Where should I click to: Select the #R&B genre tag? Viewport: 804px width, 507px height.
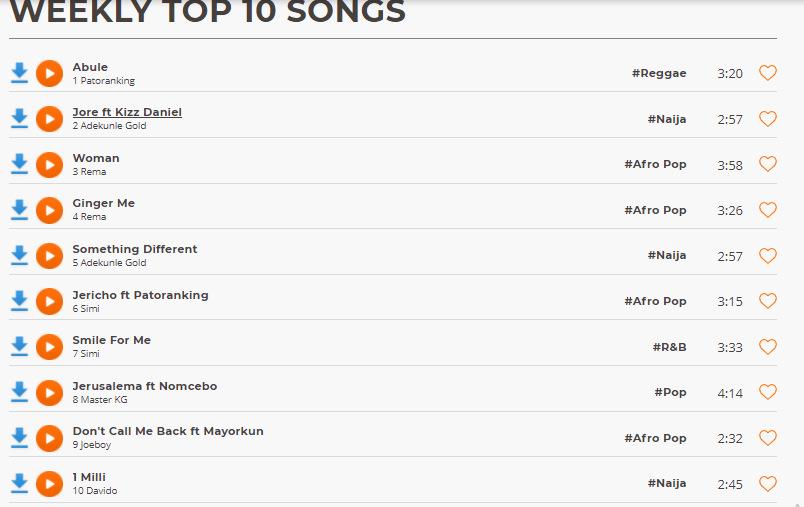(669, 347)
